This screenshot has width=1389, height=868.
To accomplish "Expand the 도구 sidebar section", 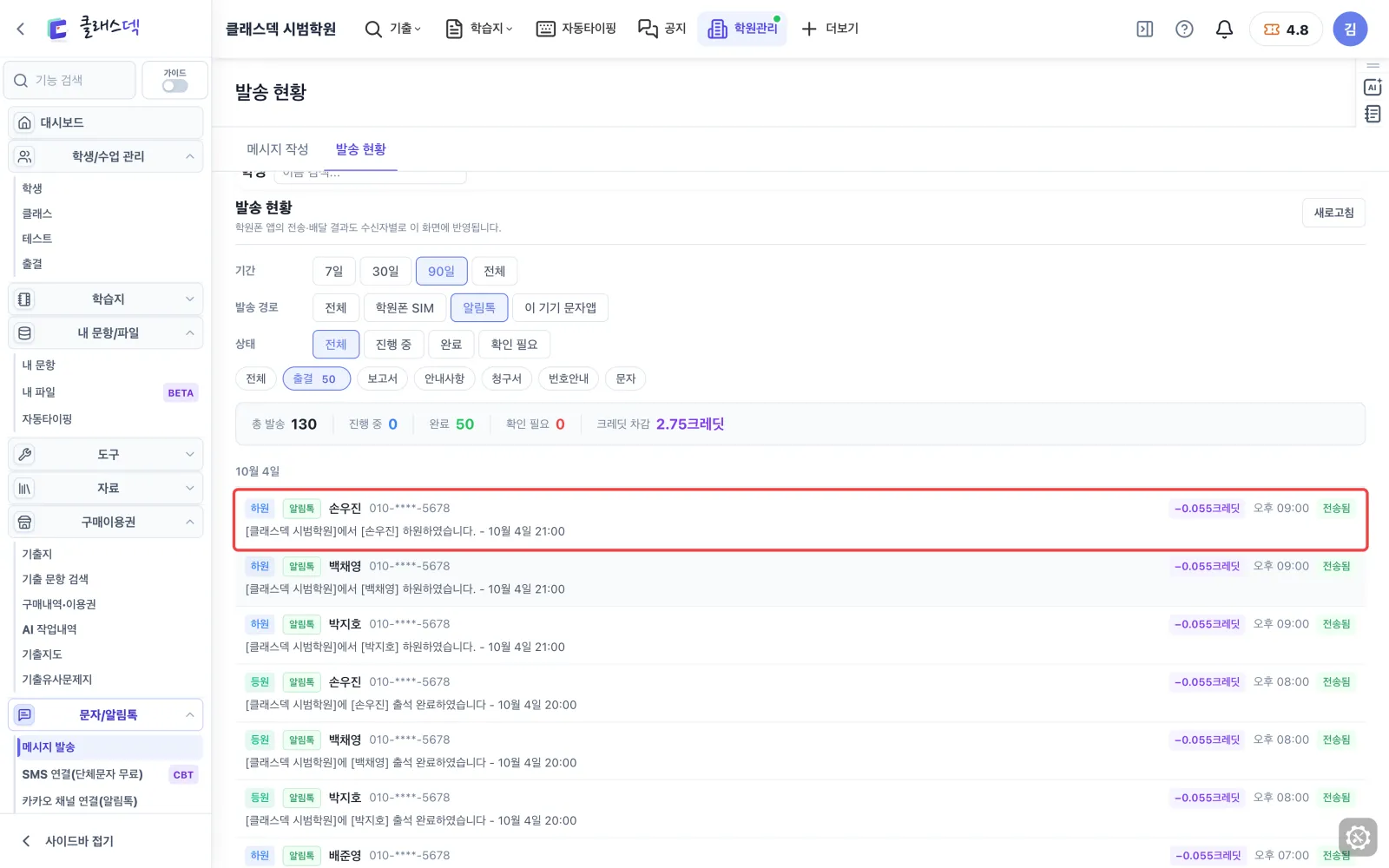I will [106, 454].
